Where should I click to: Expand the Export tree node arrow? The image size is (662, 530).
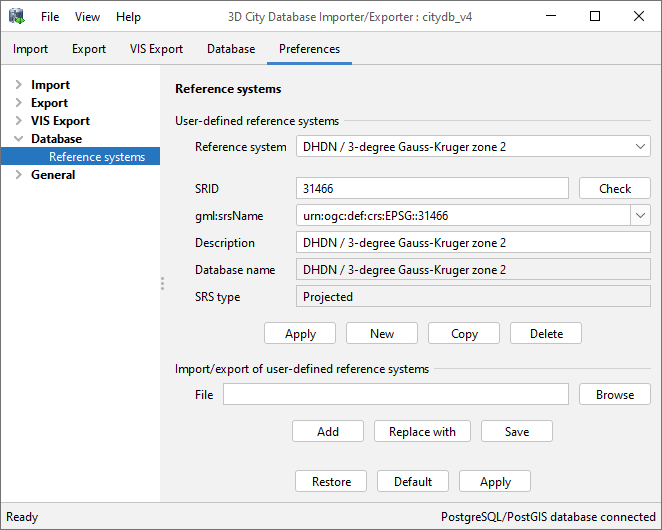(18, 103)
